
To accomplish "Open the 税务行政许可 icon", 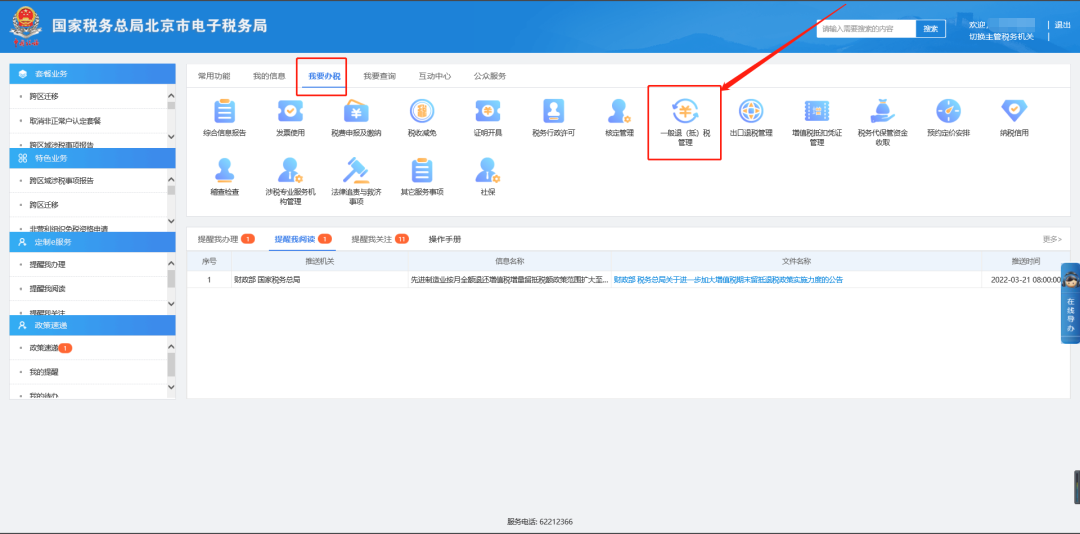I will pyautogui.click(x=553, y=111).
